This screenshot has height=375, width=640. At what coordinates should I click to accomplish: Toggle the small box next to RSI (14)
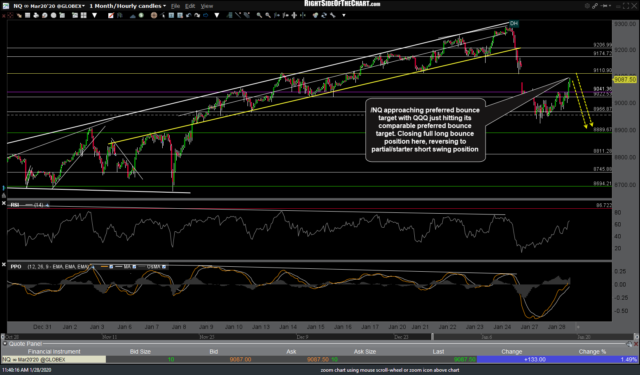(x=47, y=205)
